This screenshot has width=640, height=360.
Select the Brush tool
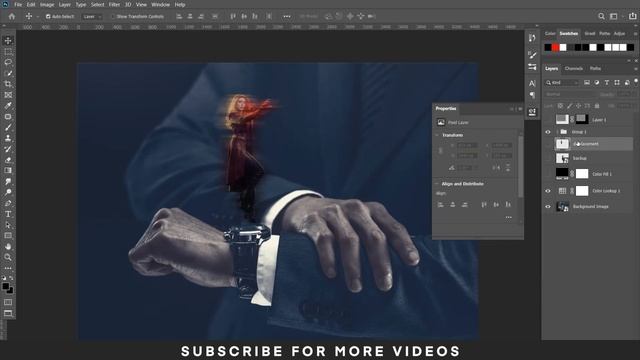tap(8, 127)
